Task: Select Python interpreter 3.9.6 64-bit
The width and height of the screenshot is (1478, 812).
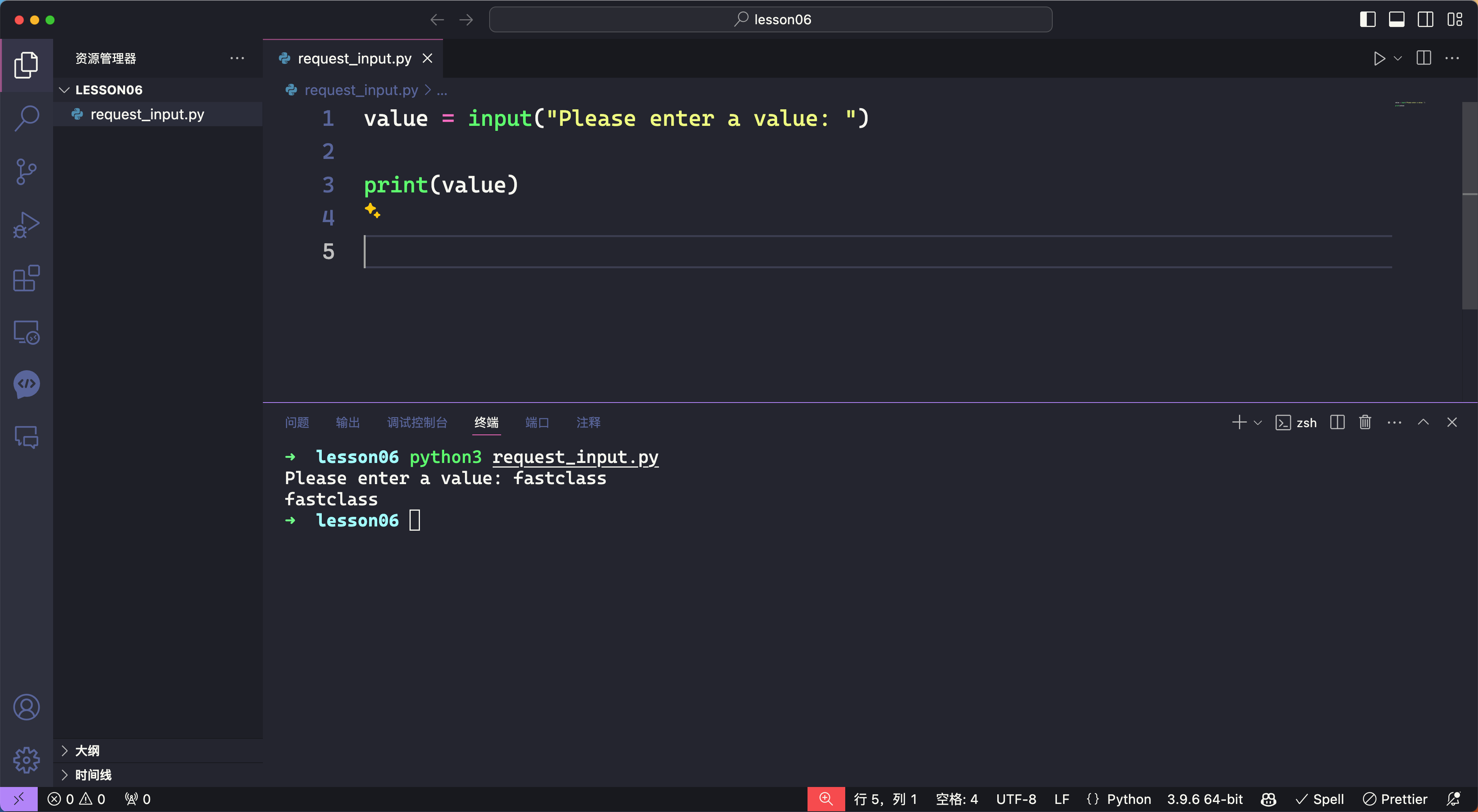Action: pyautogui.click(x=1205, y=799)
